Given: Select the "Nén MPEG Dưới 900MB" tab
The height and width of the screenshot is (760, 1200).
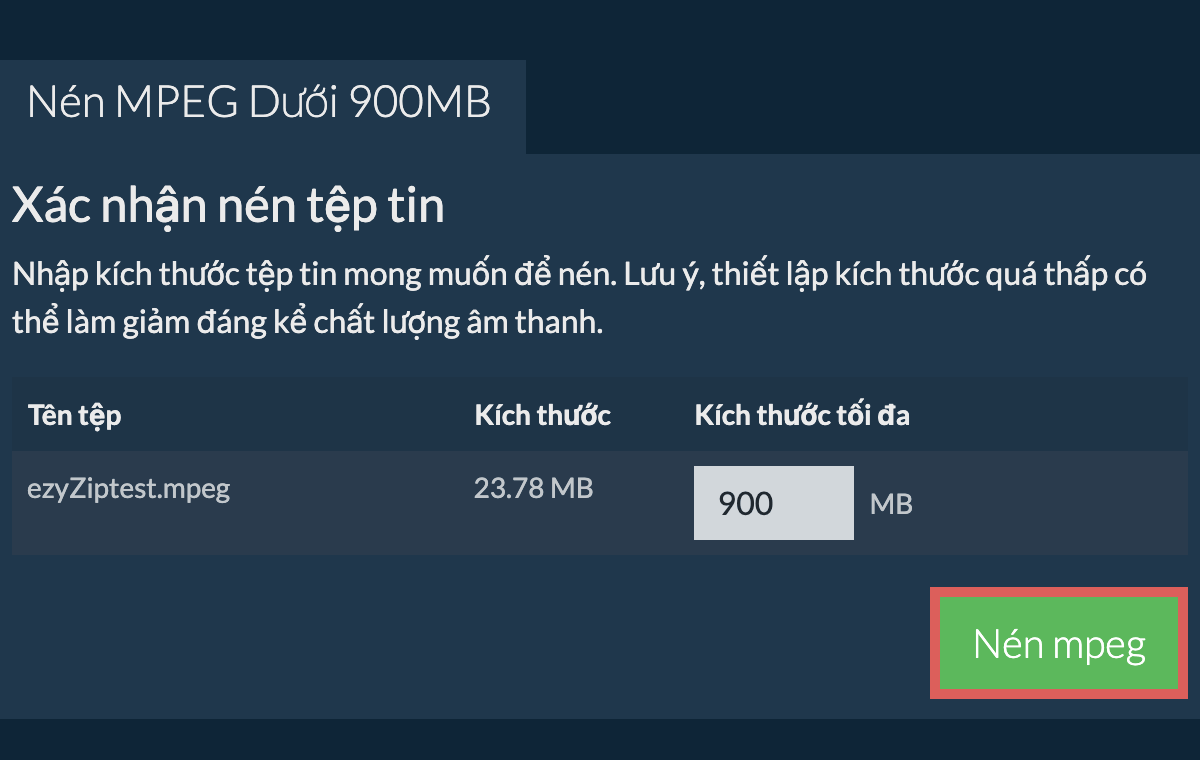Looking at the screenshot, I should [x=259, y=103].
